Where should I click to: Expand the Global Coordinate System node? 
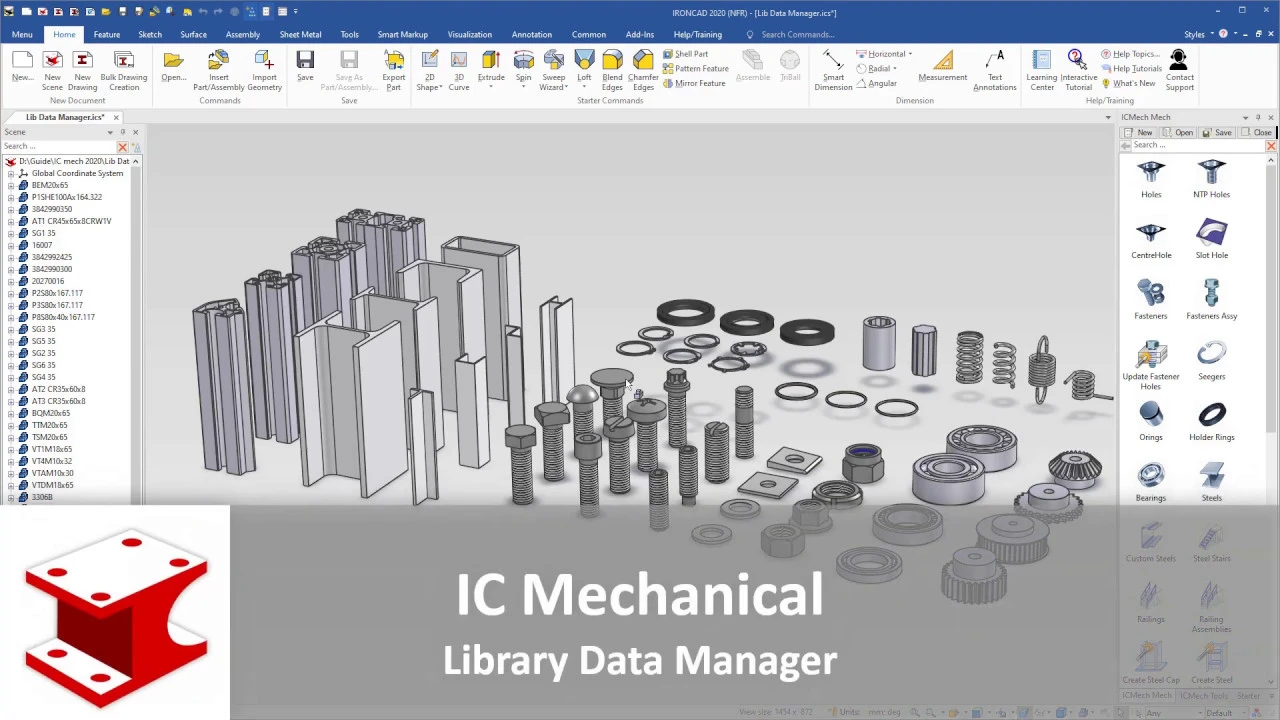point(11,173)
